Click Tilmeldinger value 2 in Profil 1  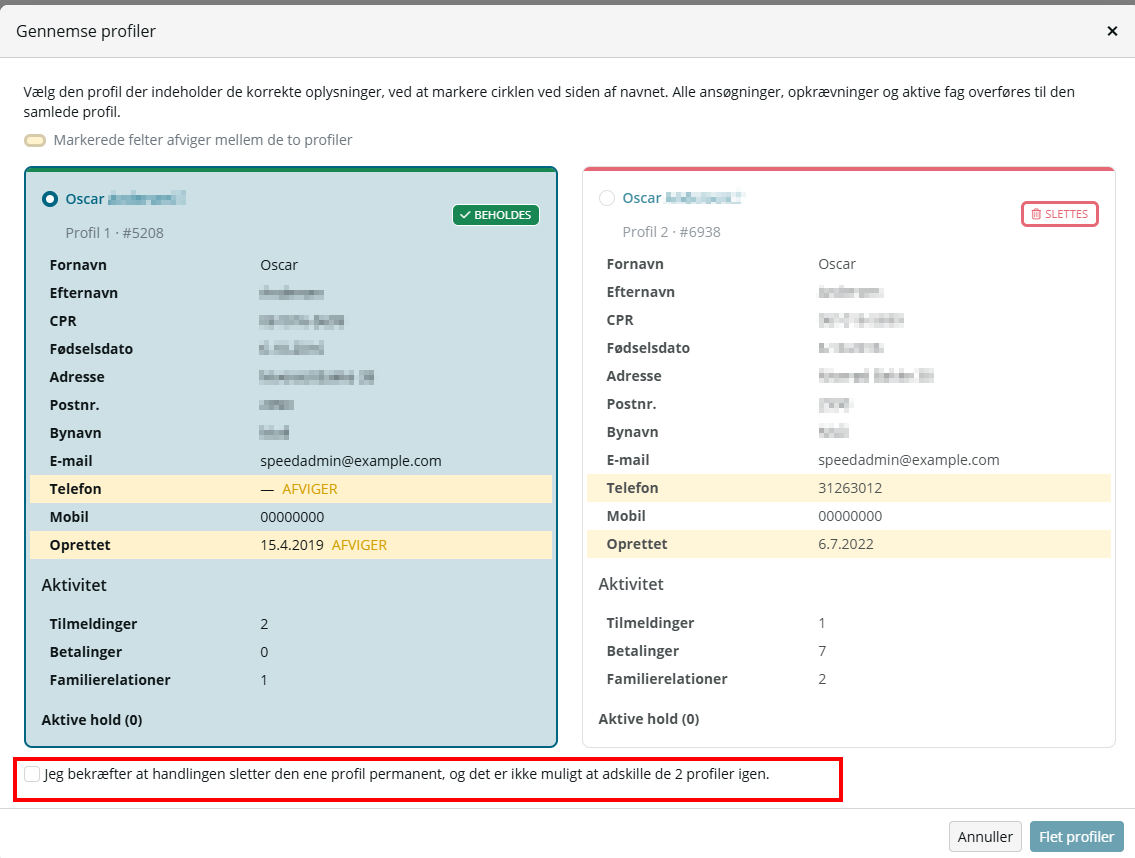[x=264, y=624]
